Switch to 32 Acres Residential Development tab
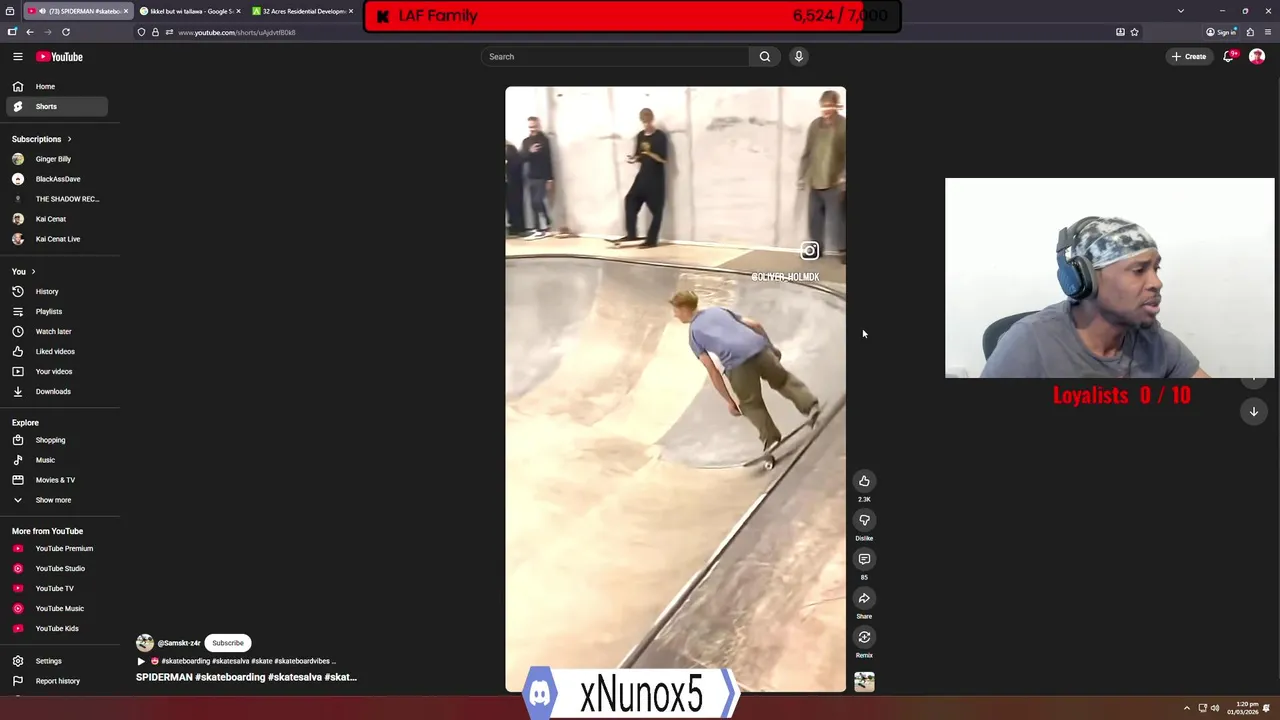Viewport: 1280px width, 720px height. pyautogui.click(x=303, y=11)
